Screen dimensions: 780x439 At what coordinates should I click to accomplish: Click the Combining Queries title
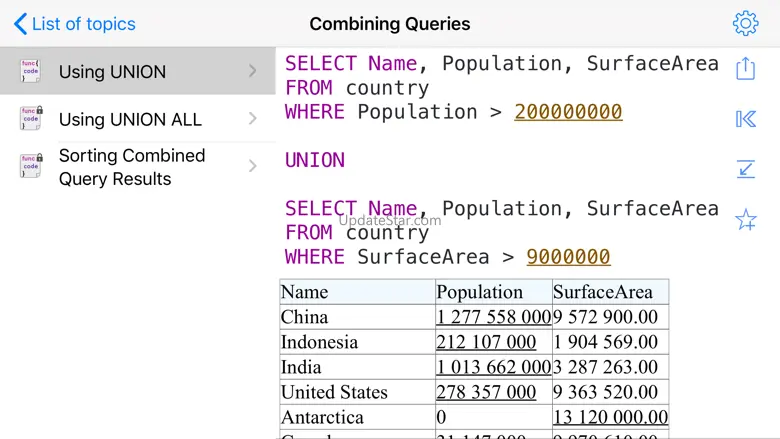point(390,24)
